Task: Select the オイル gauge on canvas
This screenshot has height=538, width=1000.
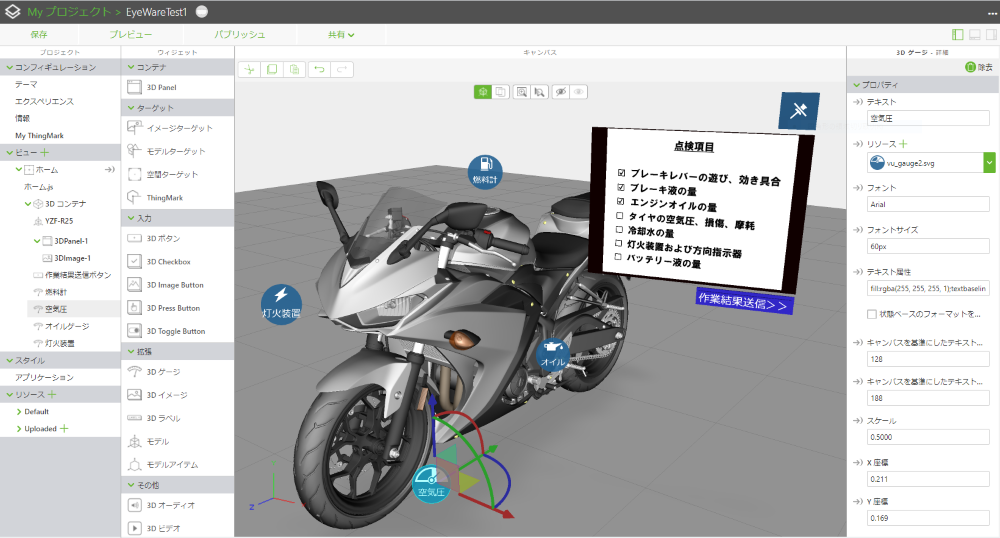Action: [x=552, y=354]
